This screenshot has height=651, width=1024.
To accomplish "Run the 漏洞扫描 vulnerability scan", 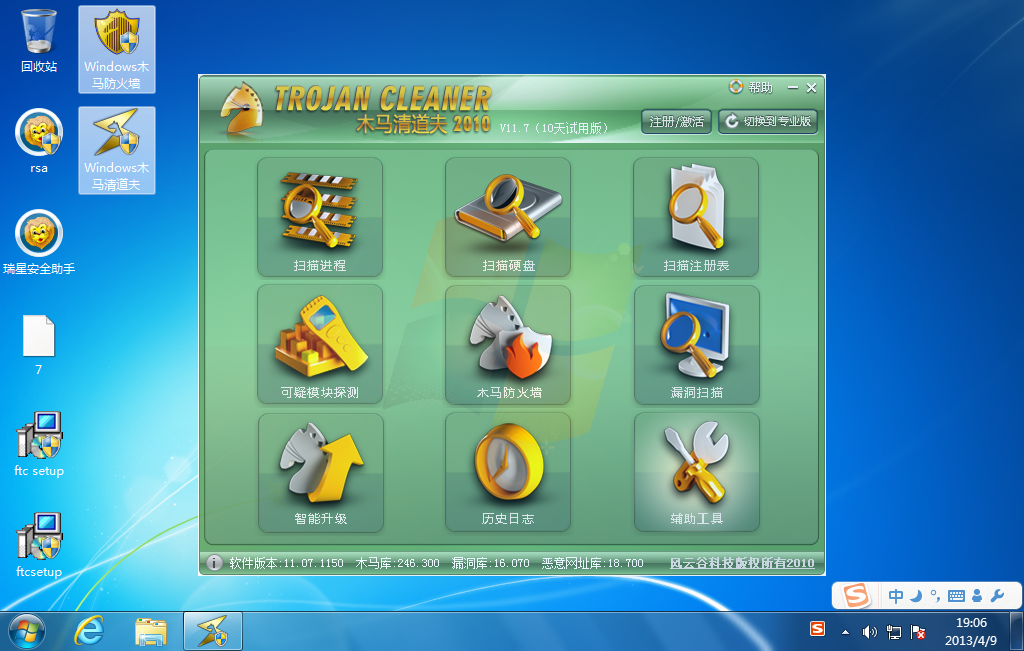I will tap(696, 344).
